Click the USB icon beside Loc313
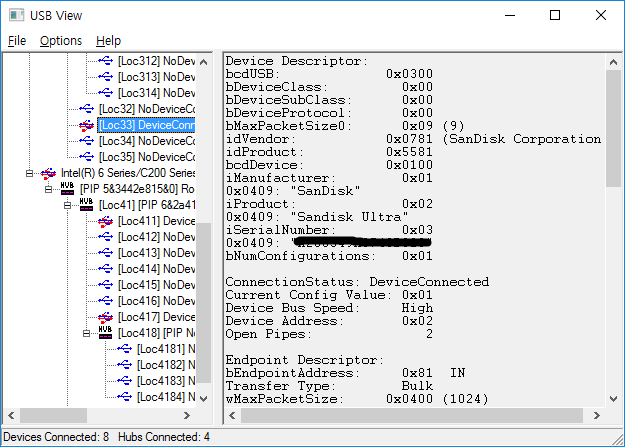The width and height of the screenshot is (625, 447). pos(106,77)
